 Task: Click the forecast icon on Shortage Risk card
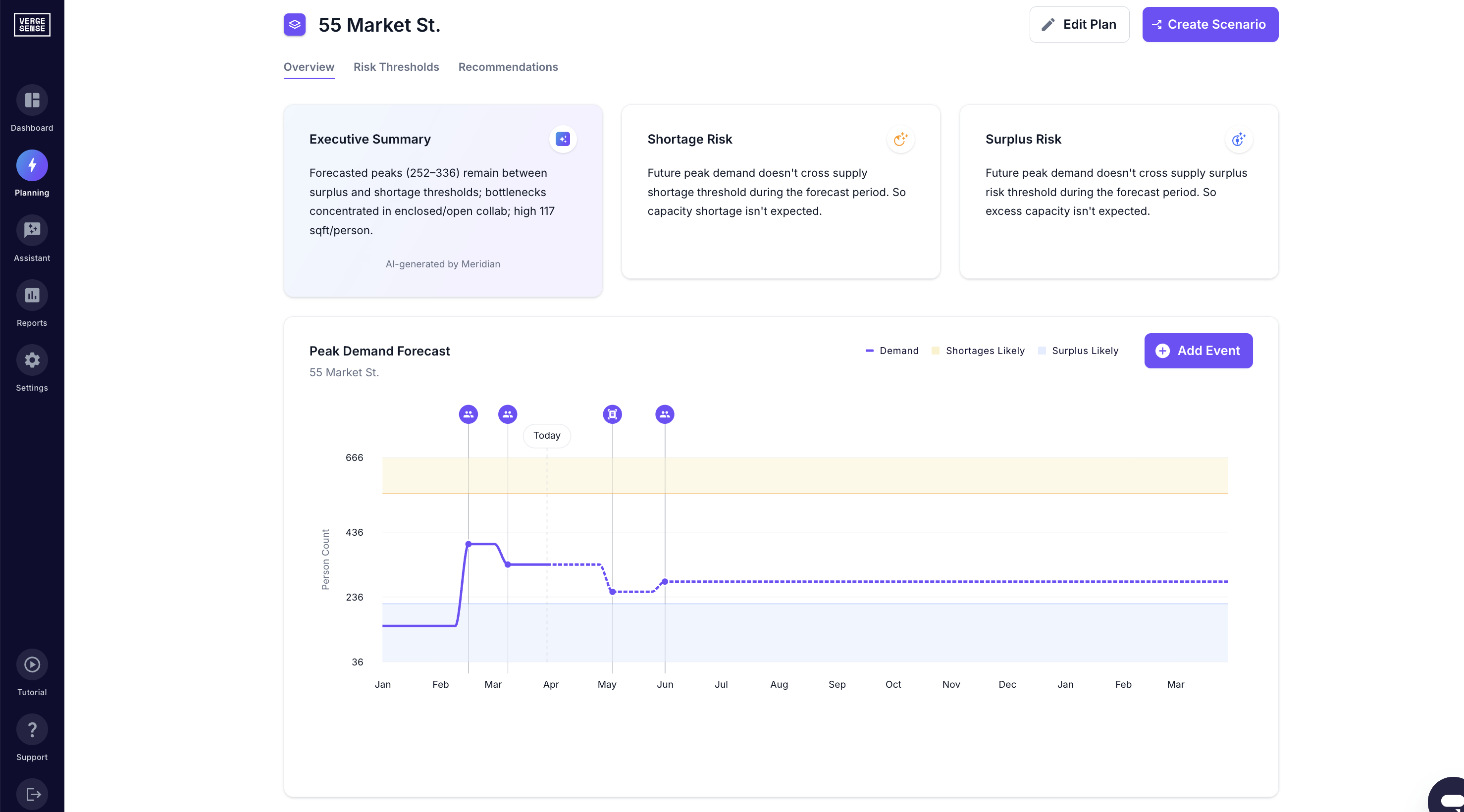coord(900,139)
